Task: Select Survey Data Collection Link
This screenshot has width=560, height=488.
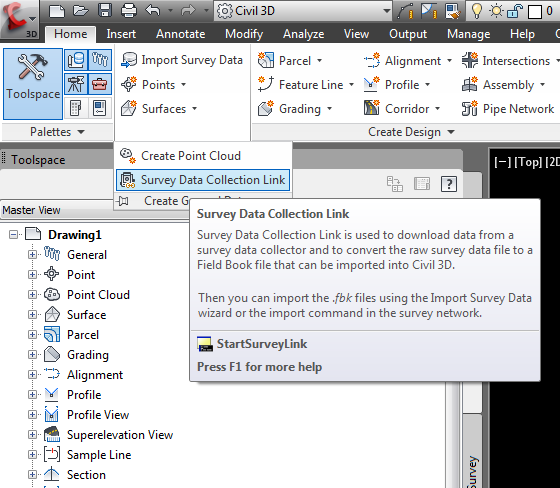Action: pos(203,180)
